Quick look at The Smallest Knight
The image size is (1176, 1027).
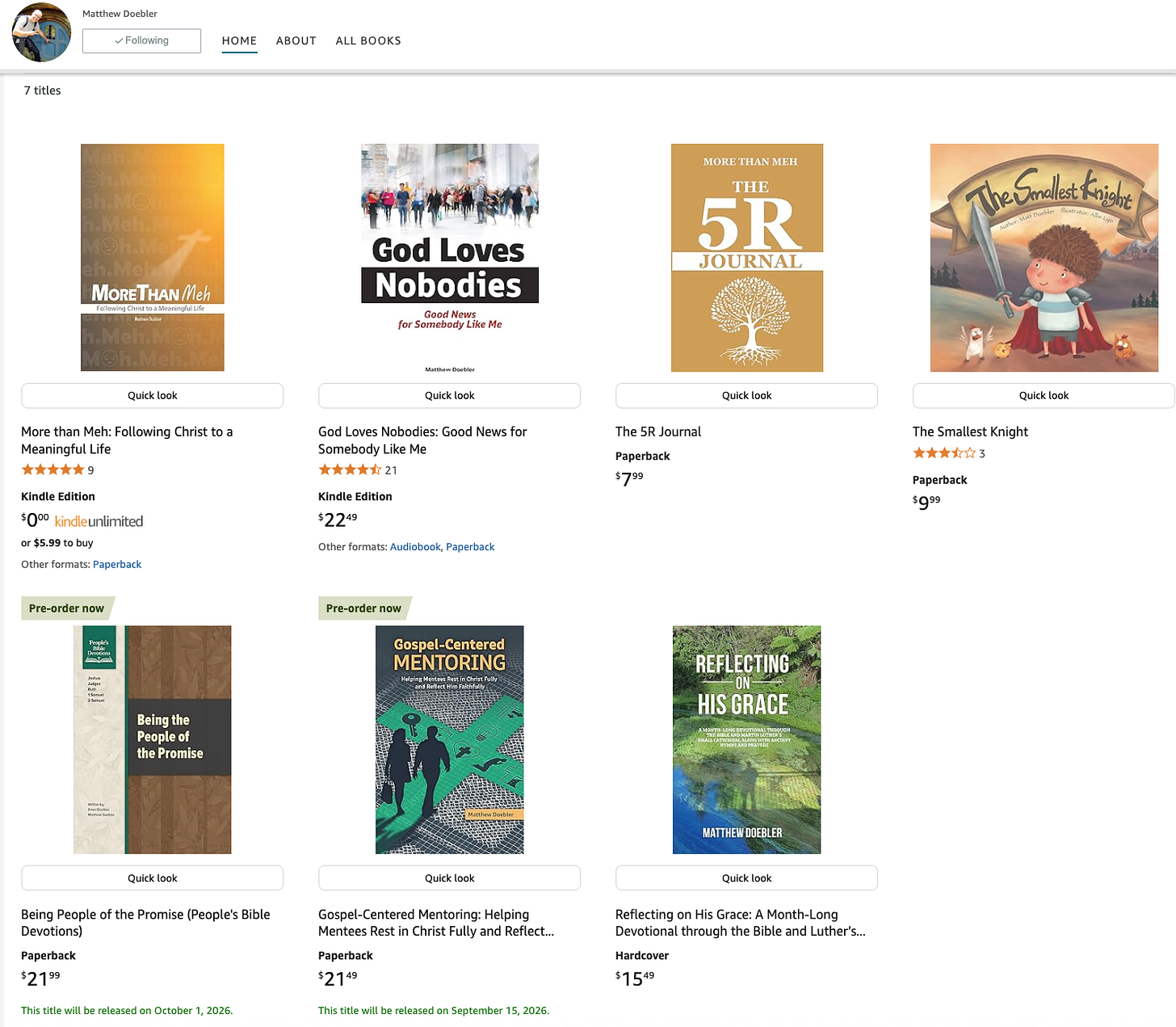(x=1044, y=395)
